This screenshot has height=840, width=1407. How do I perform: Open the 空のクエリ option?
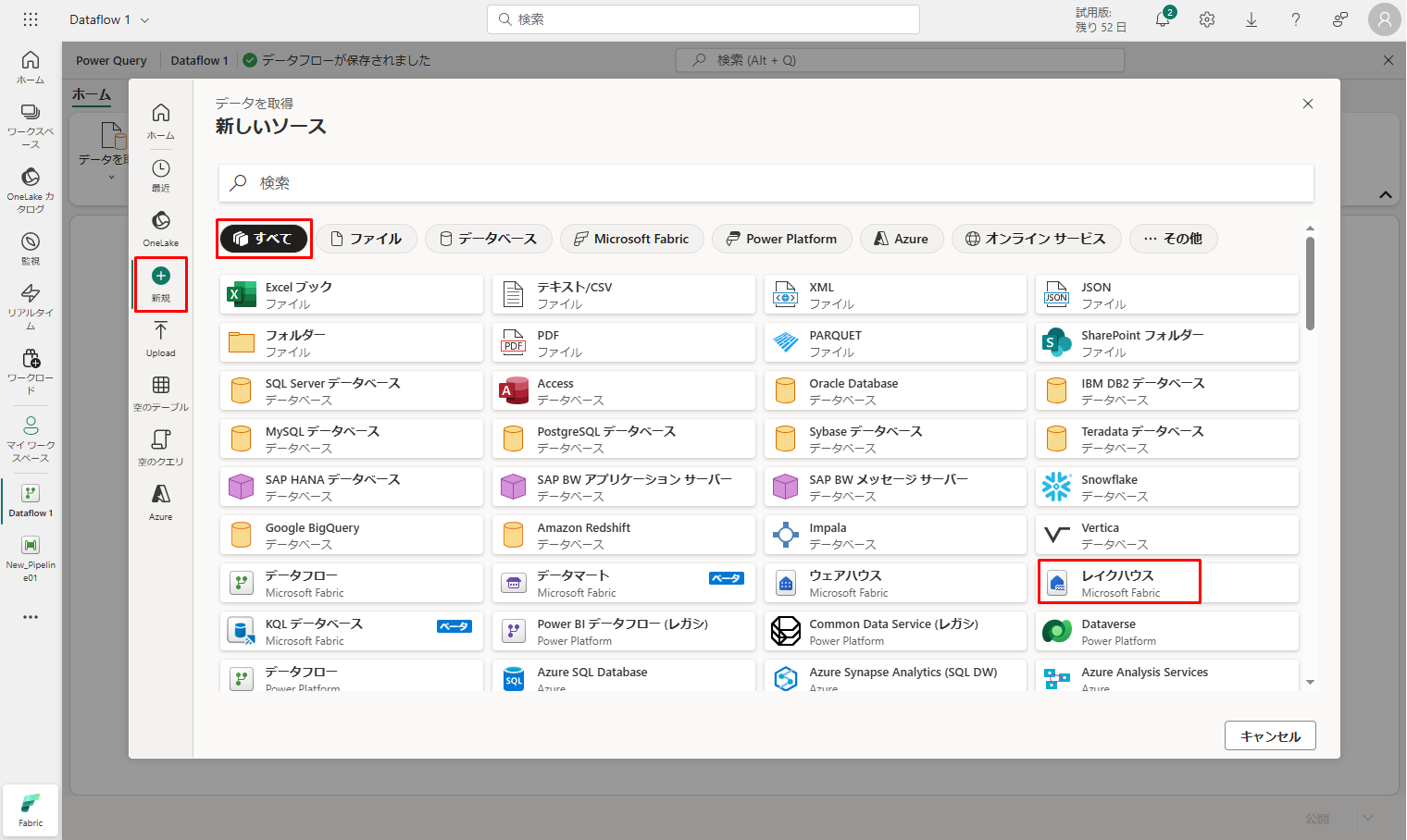pos(161,448)
